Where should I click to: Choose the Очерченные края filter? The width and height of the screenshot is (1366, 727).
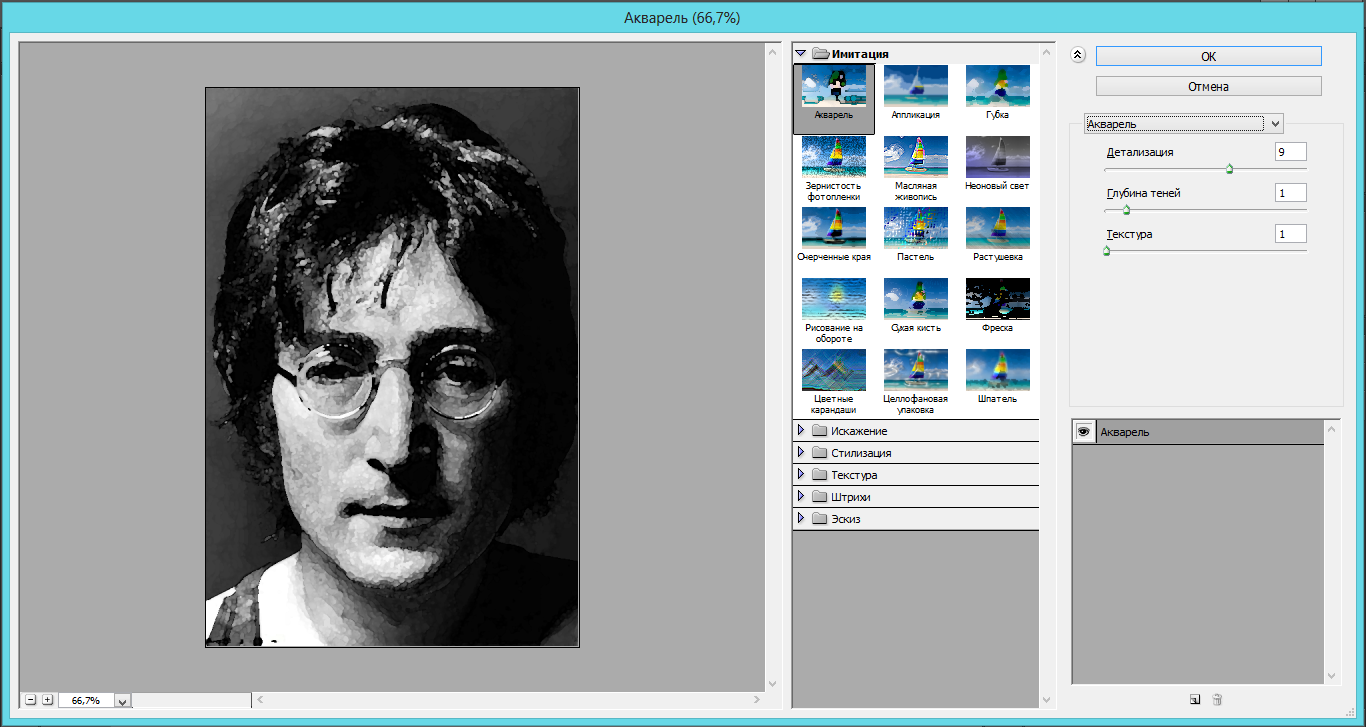[834, 235]
